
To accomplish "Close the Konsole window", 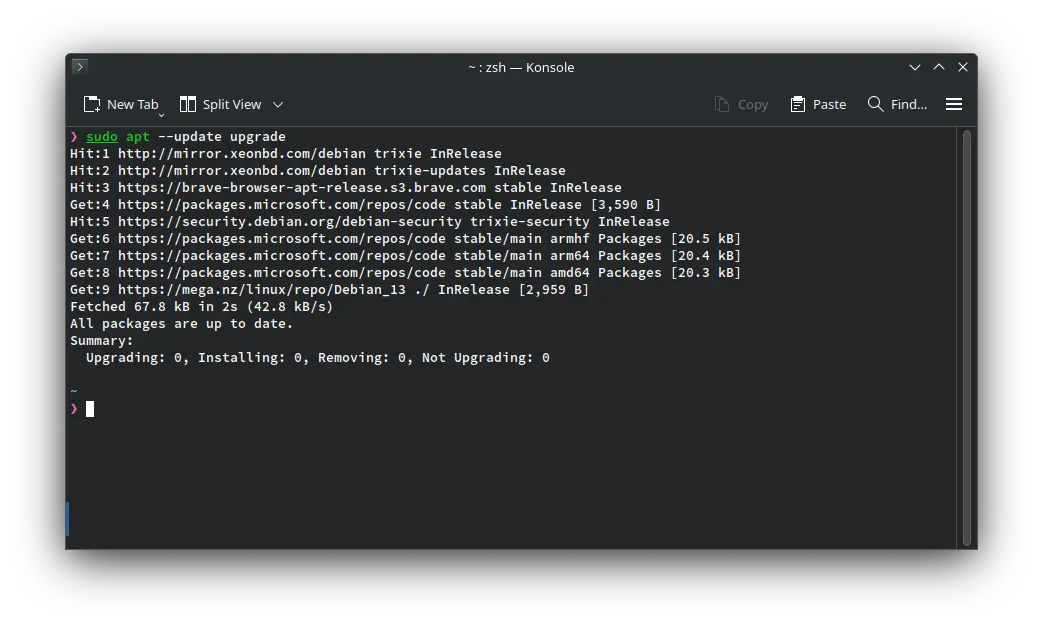I will (963, 67).
